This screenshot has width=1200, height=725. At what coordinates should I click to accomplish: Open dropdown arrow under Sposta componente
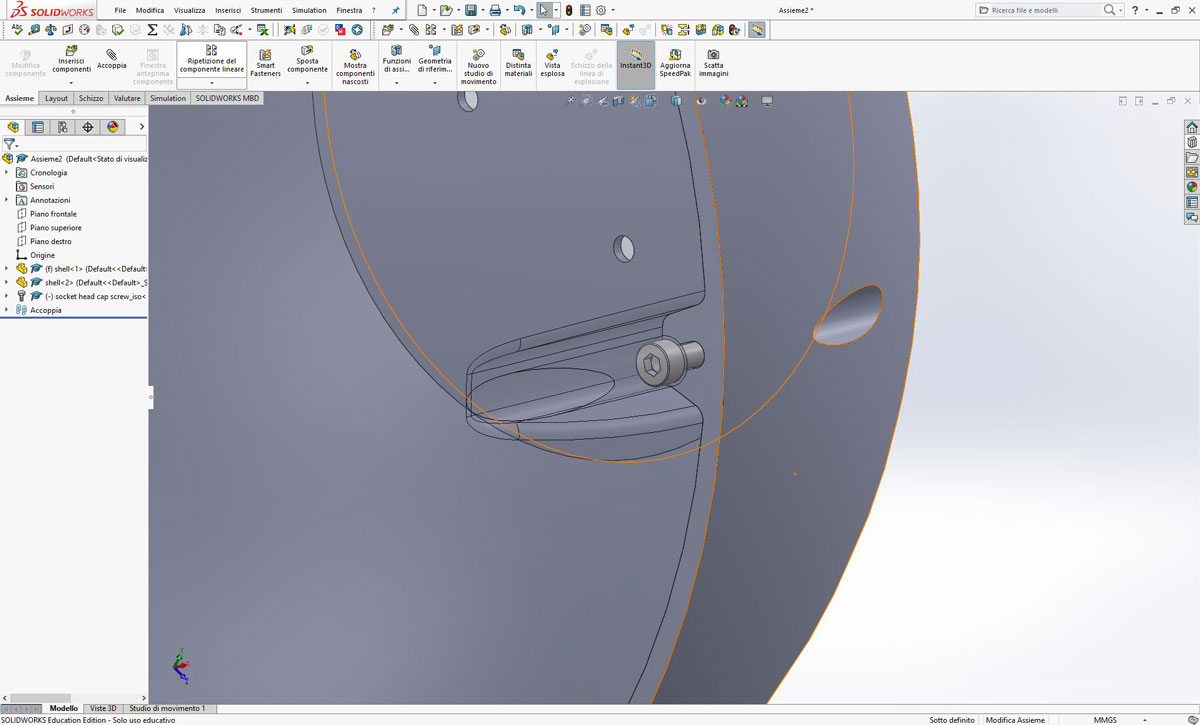pyautogui.click(x=307, y=83)
